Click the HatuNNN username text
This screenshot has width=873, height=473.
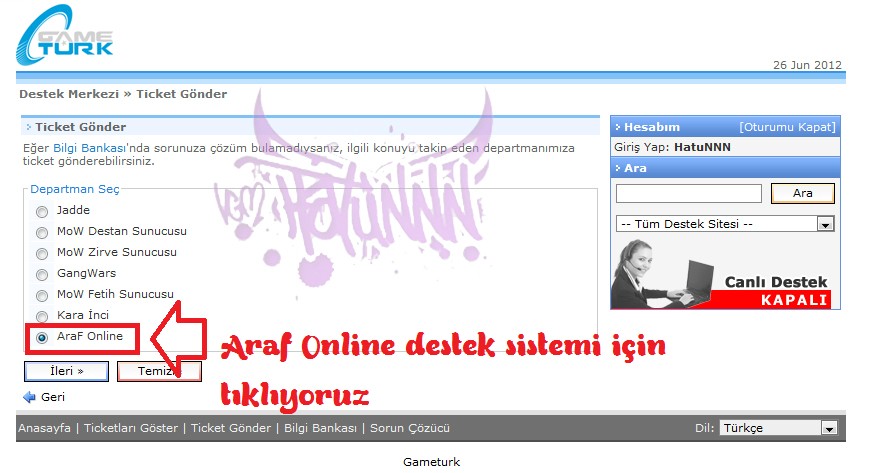(x=702, y=147)
